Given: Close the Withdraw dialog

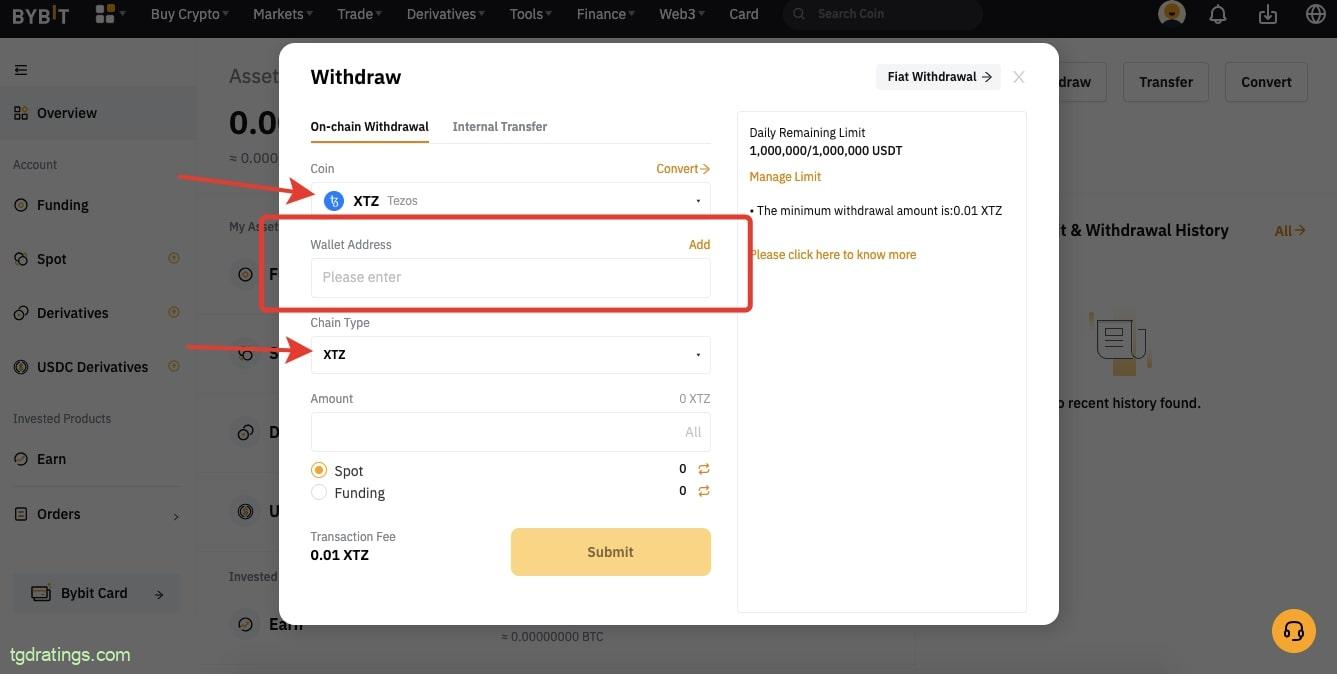Looking at the screenshot, I should click(x=1019, y=77).
